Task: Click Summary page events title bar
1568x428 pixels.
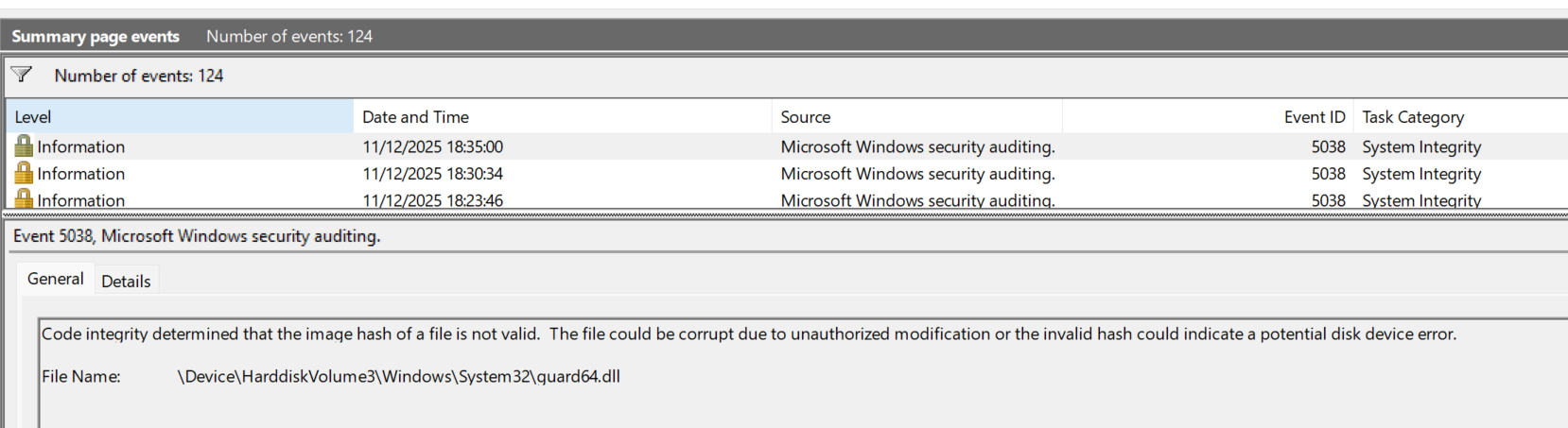Action: (96, 36)
